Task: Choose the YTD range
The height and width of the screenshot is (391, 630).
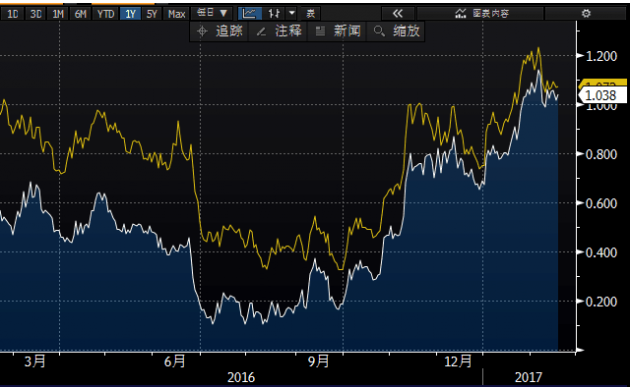Action: pos(106,14)
